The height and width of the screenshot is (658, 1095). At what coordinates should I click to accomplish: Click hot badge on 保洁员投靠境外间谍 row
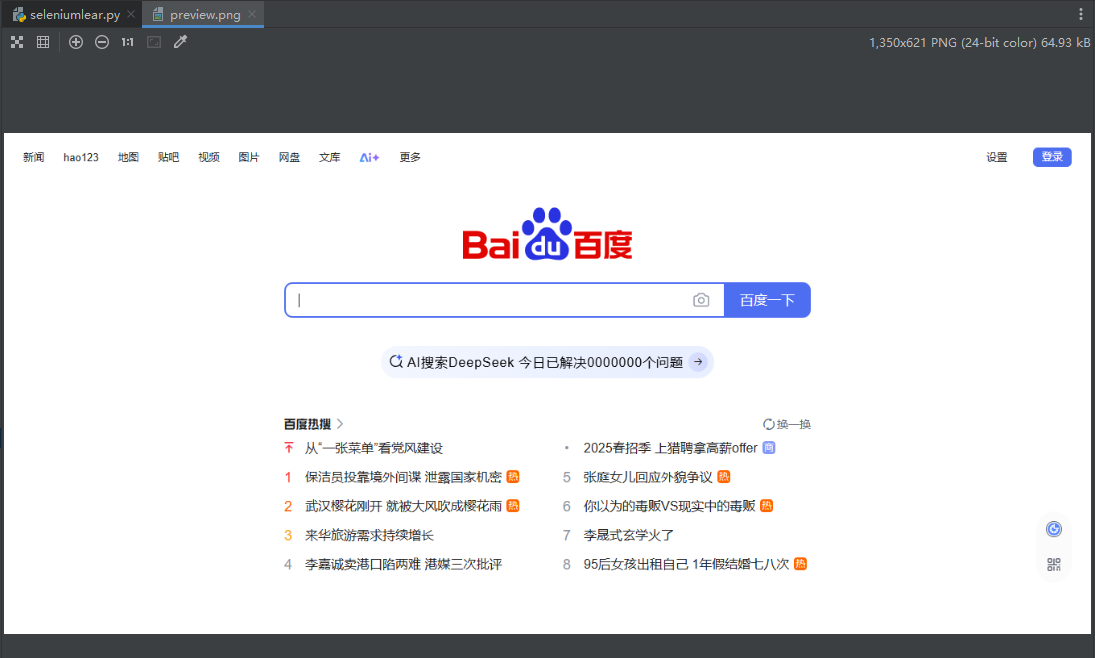pyautogui.click(x=513, y=476)
